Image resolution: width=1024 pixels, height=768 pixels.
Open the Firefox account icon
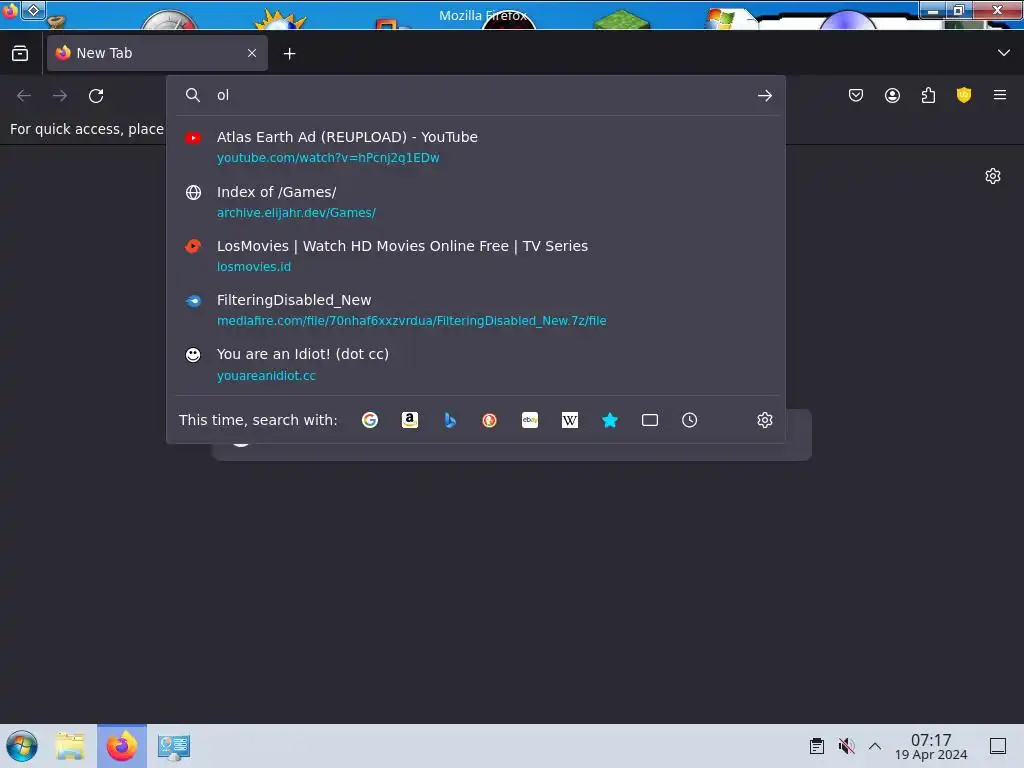point(892,95)
